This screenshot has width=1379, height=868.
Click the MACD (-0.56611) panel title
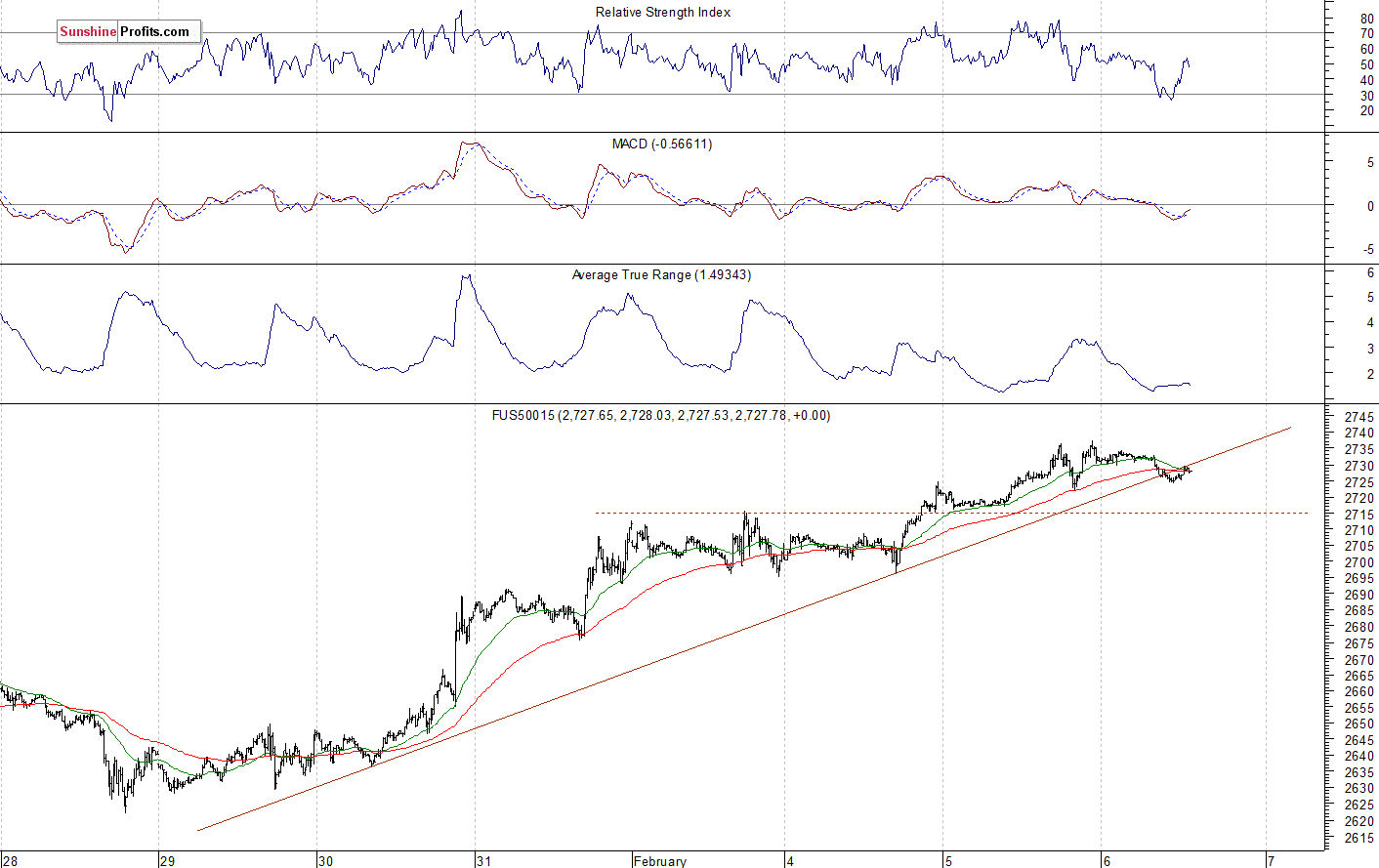(662, 145)
